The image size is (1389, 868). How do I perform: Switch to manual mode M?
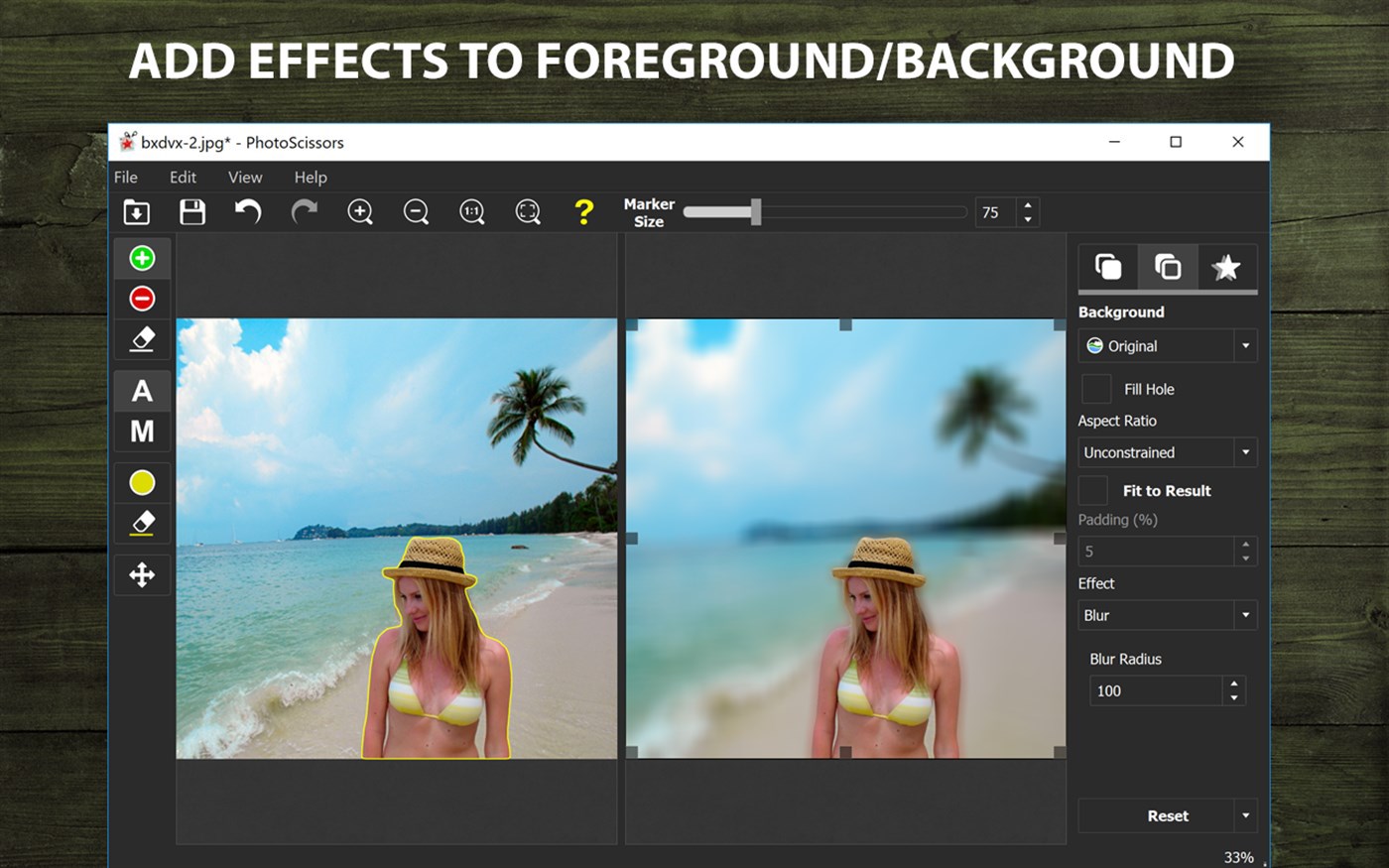[142, 432]
